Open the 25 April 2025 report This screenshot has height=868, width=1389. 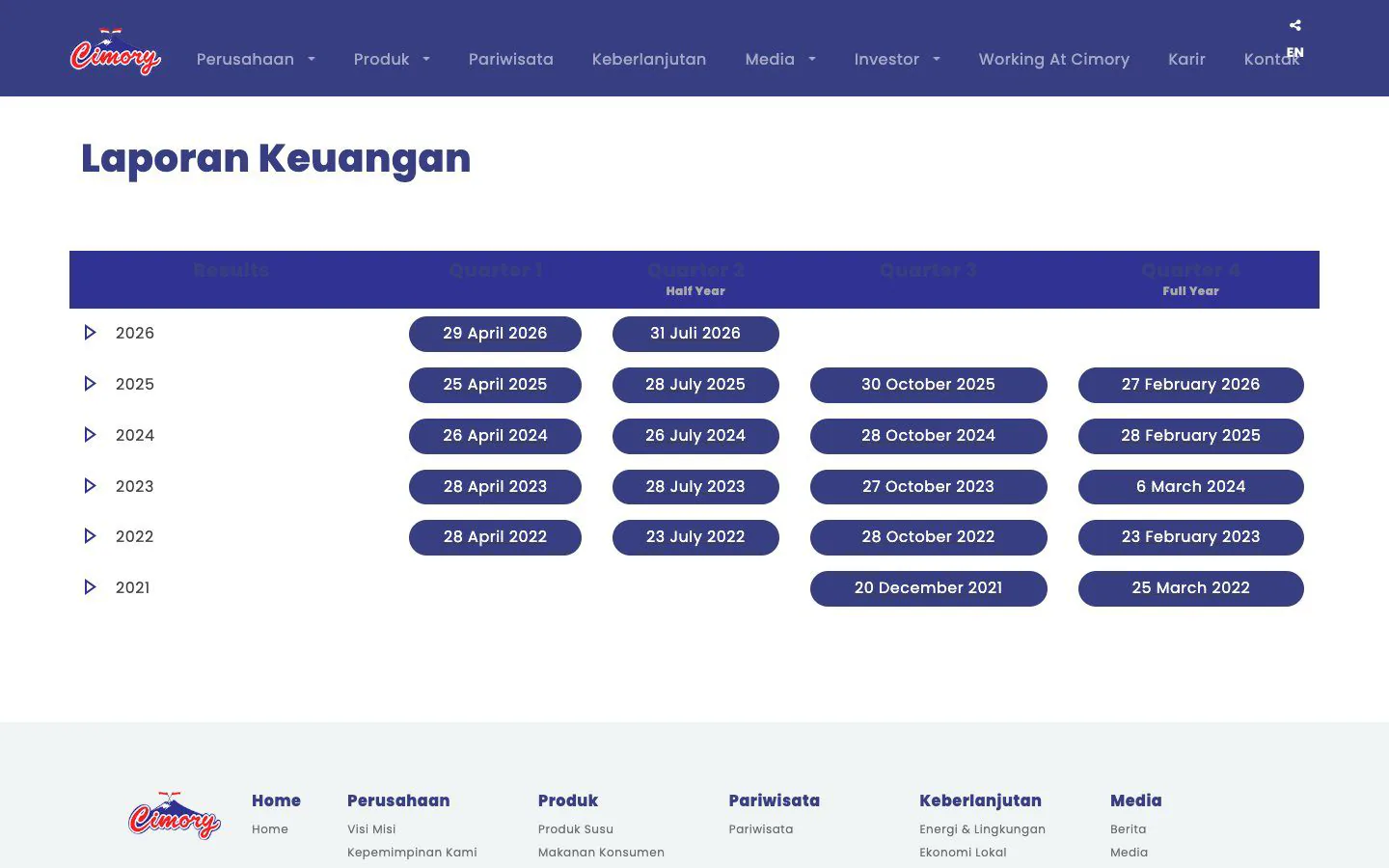click(x=495, y=385)
